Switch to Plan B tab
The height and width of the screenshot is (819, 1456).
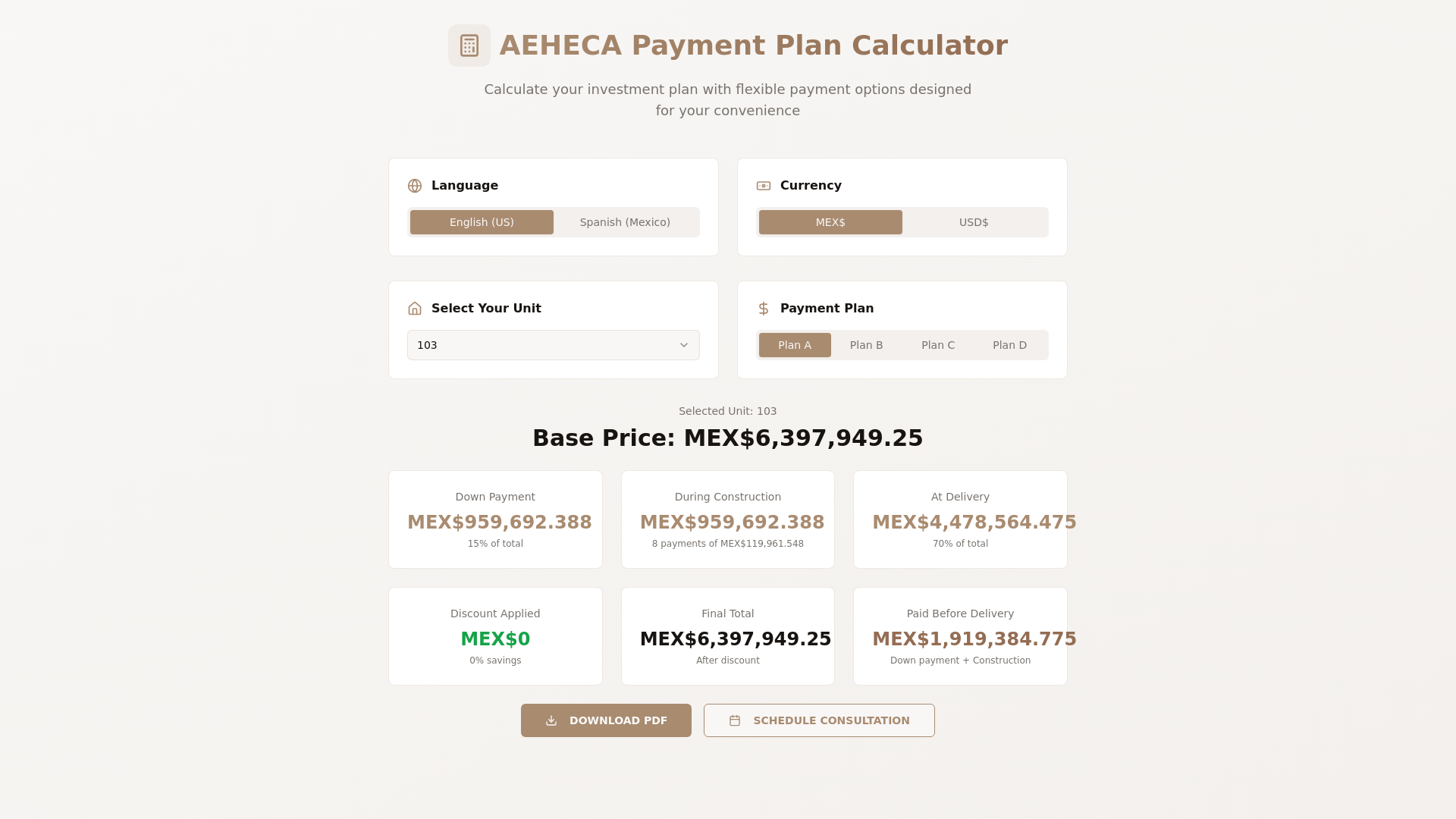[x=866, y=345]
